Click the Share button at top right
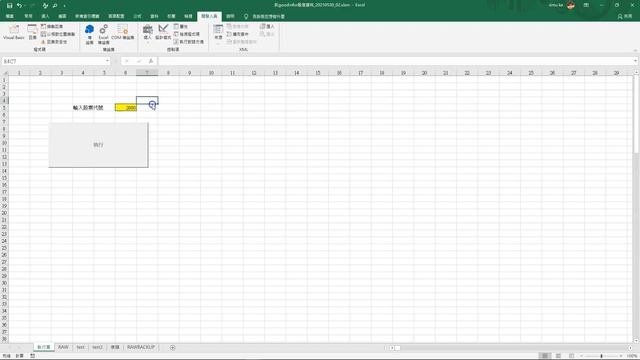This screenshot has width=640, height=360. coord(625,16)
